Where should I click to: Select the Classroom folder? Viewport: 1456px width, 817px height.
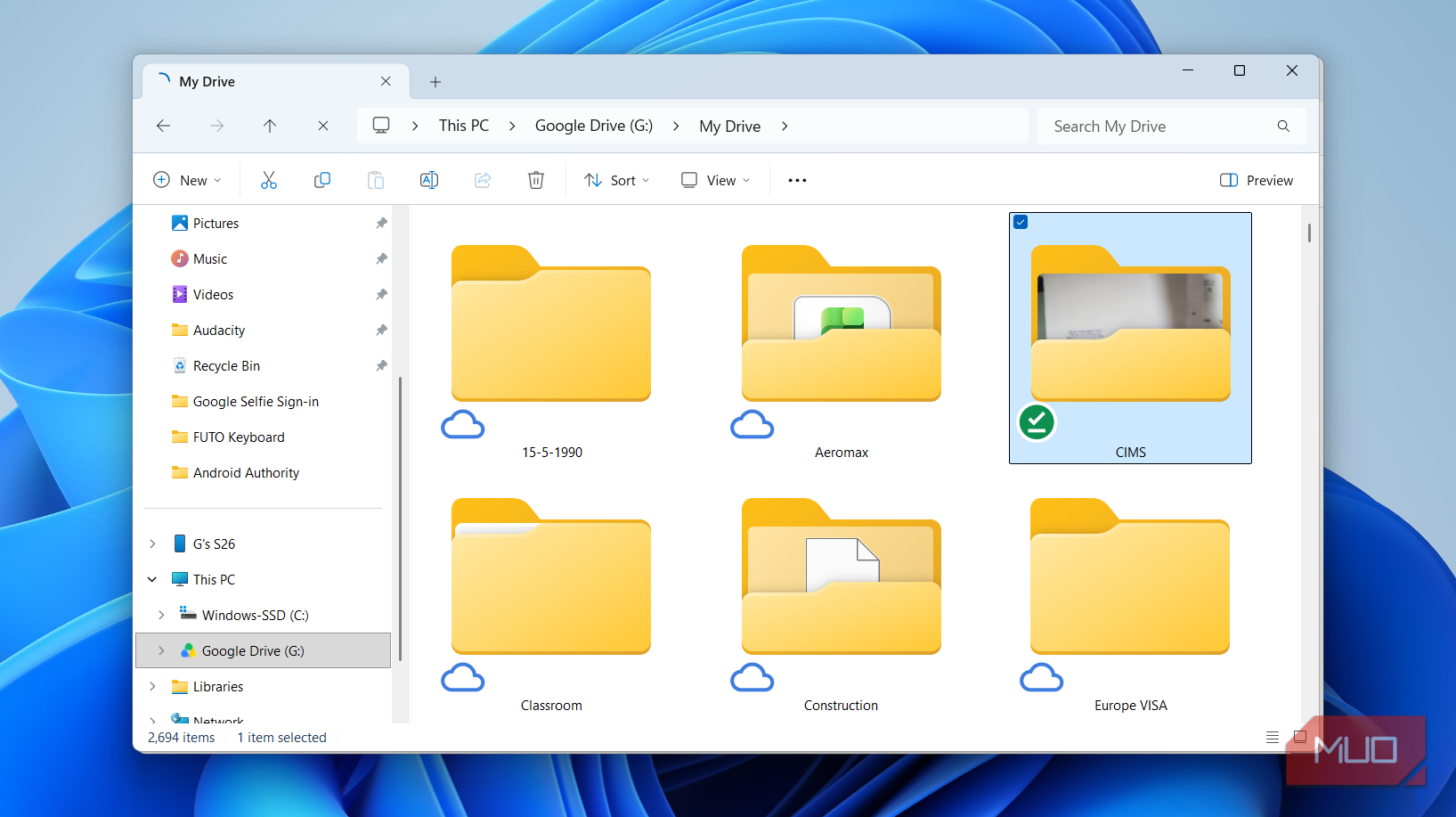551,592
